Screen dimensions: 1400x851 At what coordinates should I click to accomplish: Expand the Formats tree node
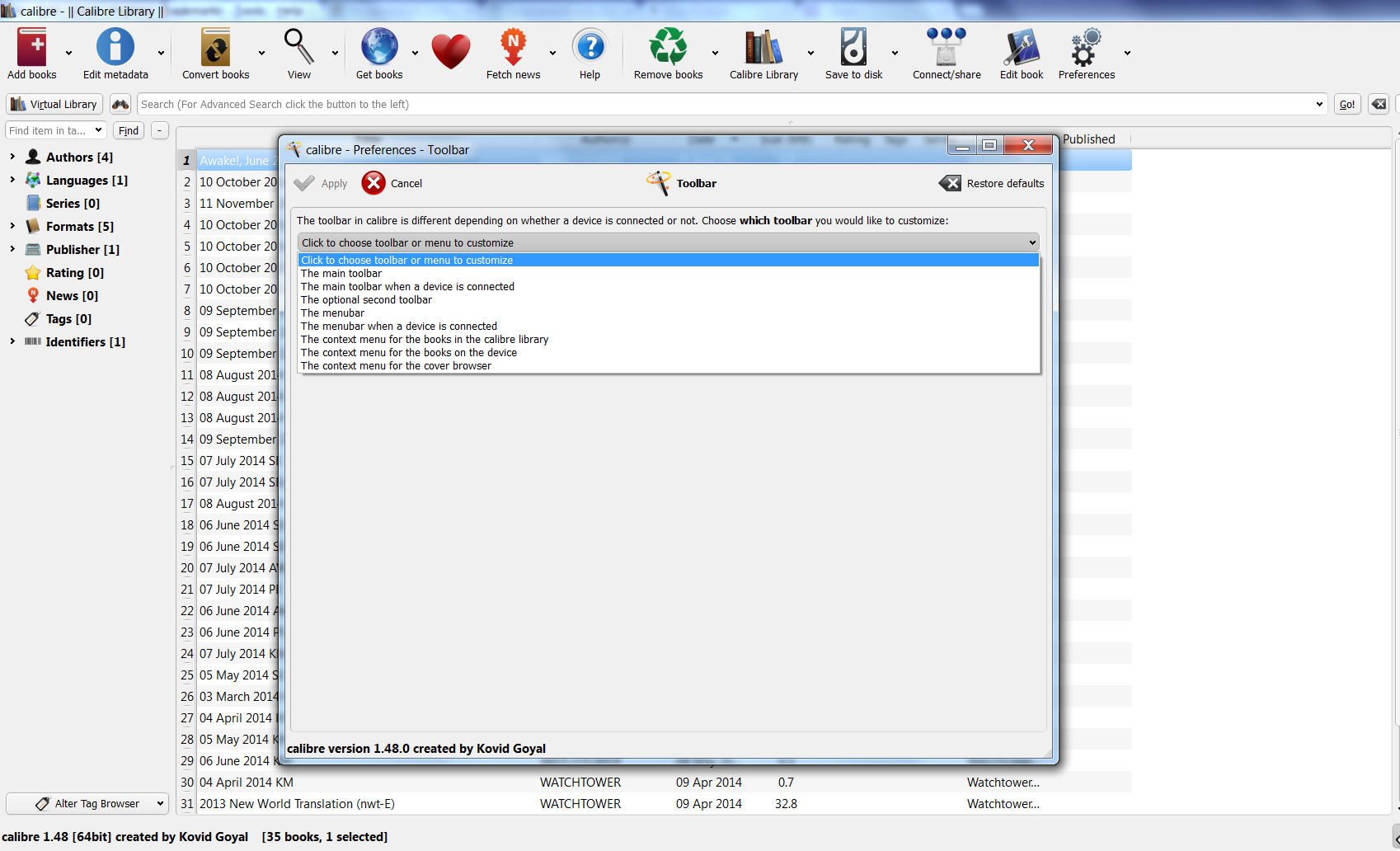[x=12, y=226]
